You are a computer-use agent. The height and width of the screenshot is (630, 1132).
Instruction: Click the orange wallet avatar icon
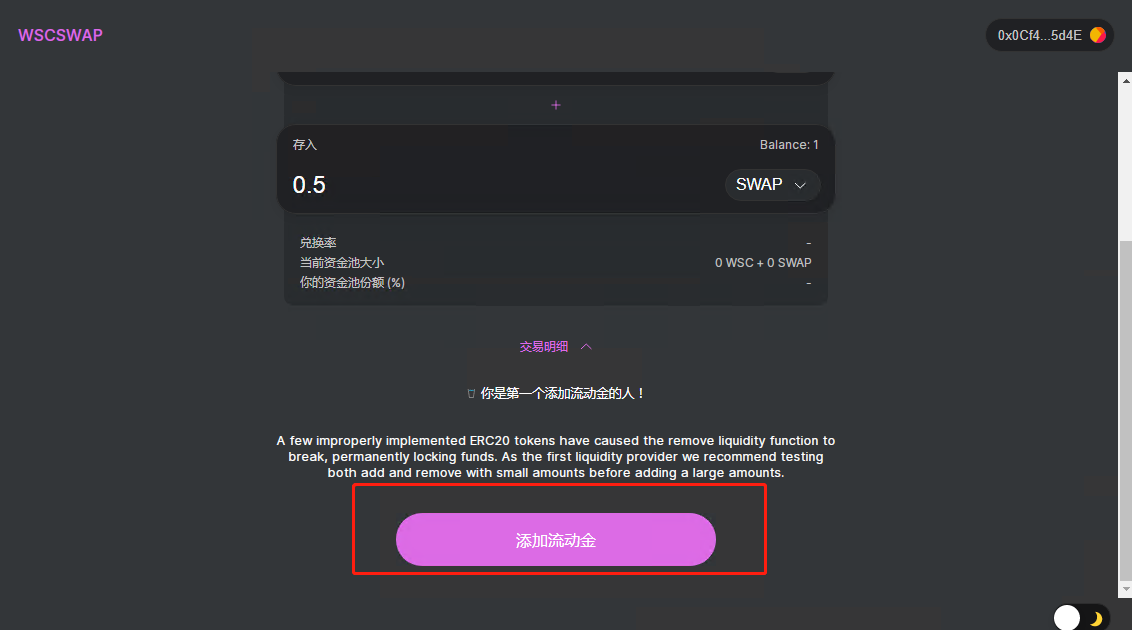(1097, 35)
